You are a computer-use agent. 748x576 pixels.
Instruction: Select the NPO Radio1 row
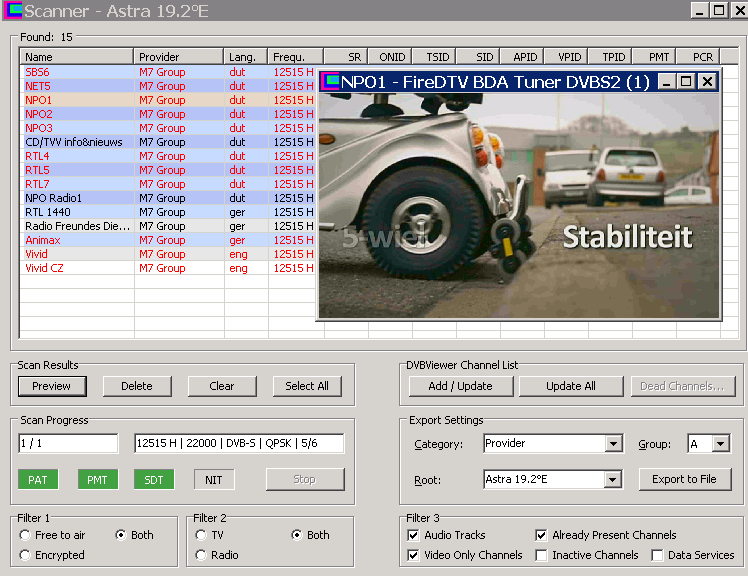click(167, 198)
